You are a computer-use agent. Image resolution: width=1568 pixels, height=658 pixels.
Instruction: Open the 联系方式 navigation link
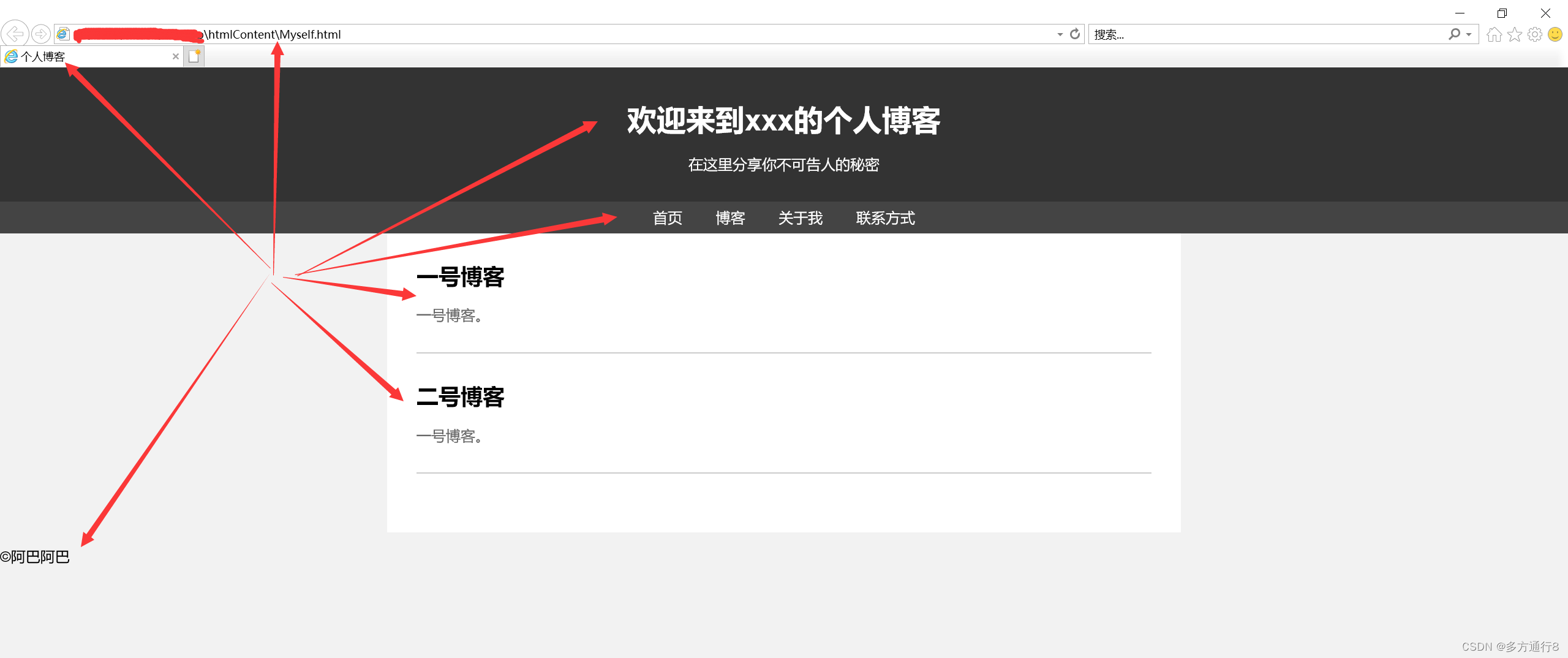point(886,218)
